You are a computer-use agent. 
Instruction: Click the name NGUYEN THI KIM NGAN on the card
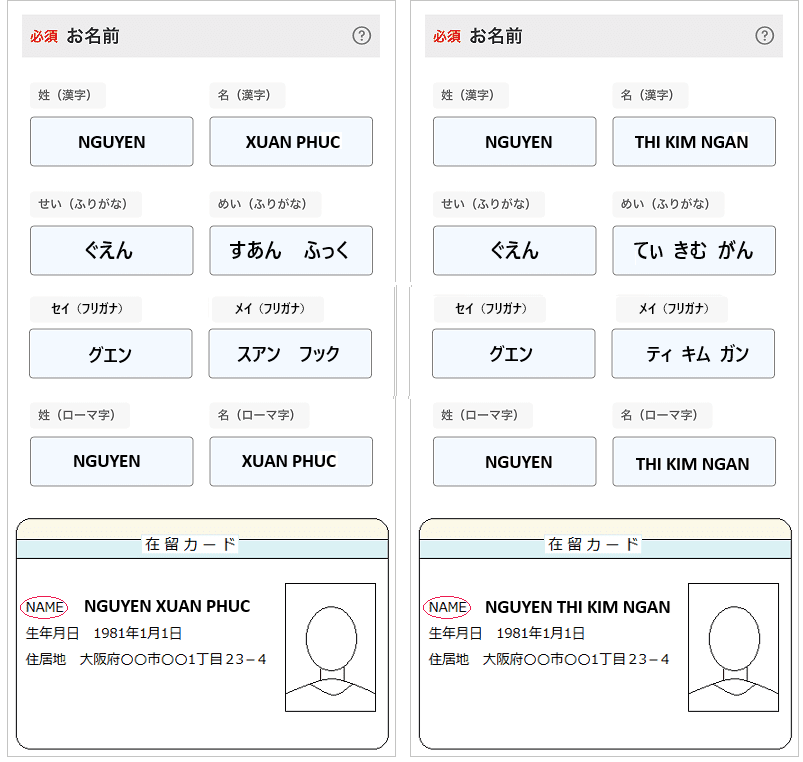click(x=577, y=607)
